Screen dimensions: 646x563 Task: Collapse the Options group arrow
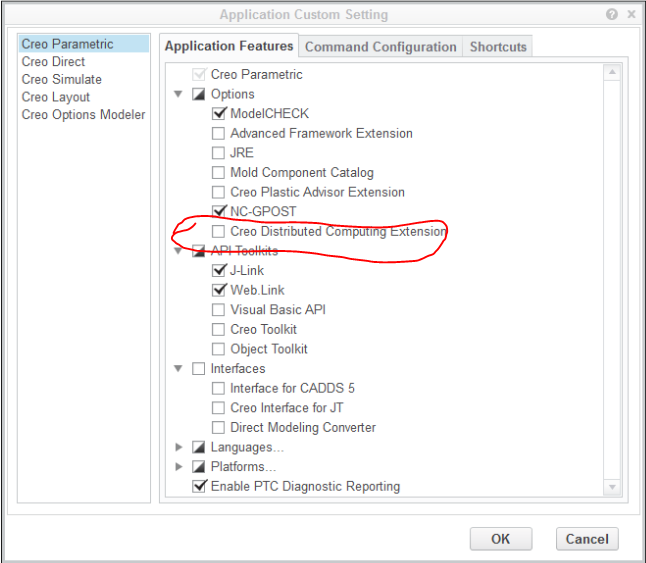click(x=178, y=94)
